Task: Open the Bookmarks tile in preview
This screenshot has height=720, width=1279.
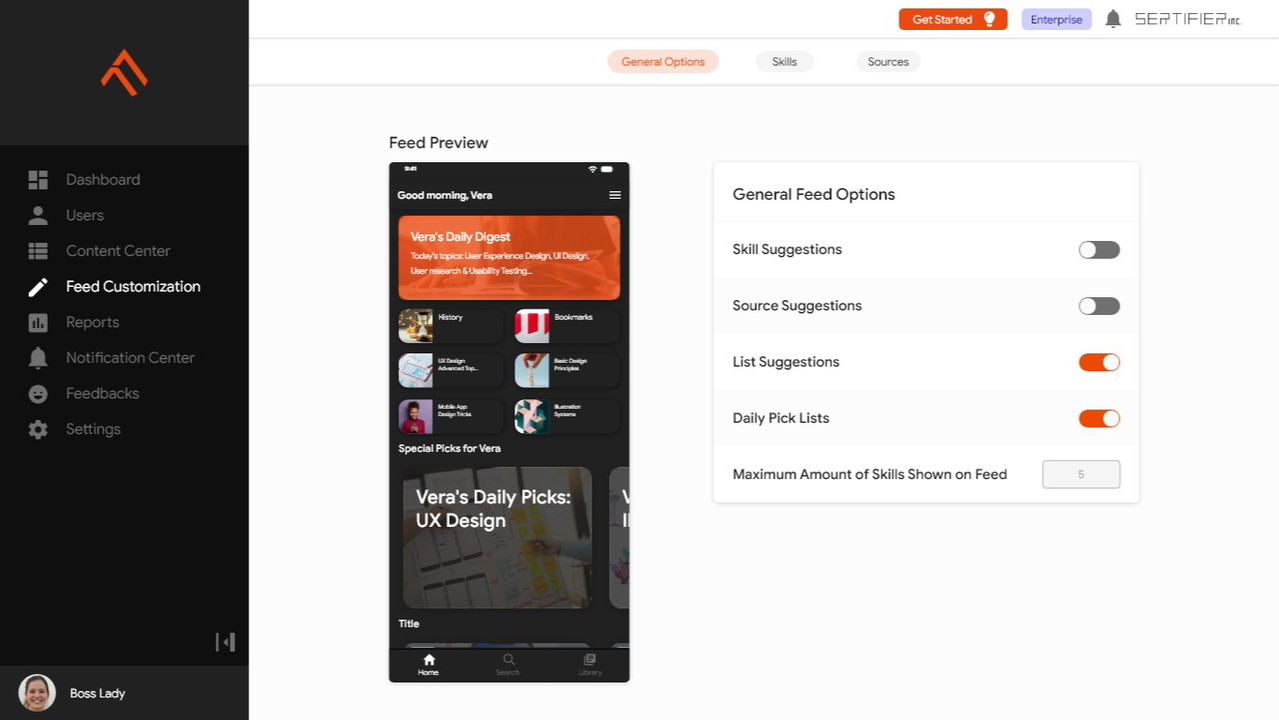Action: click(x=567, y=326)
